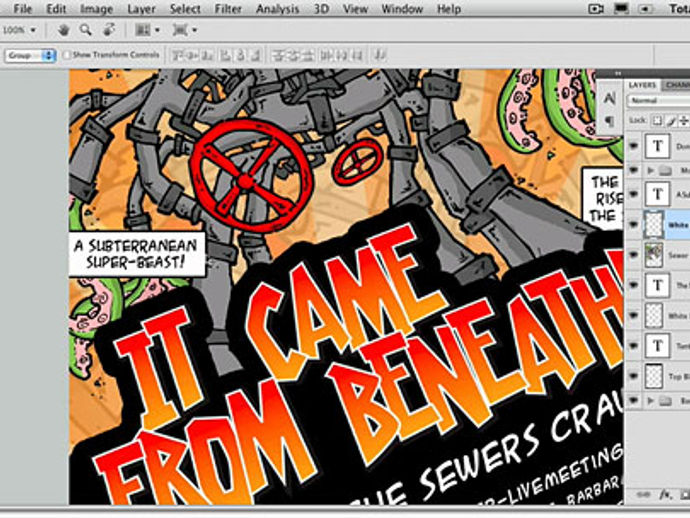Click the camera icon in the menu bar

[596, 9]
